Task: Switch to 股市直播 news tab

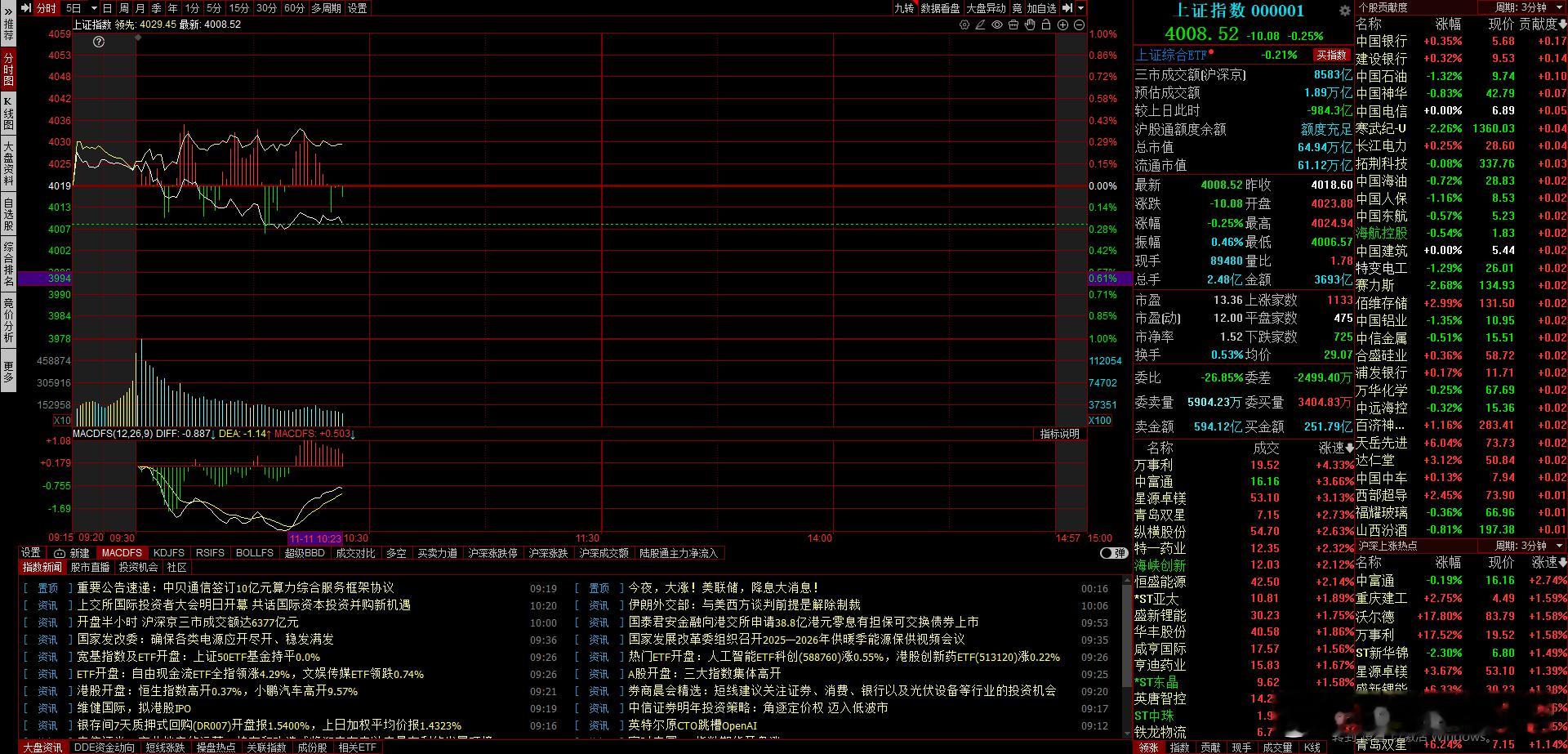Action: tap(90, 567)
